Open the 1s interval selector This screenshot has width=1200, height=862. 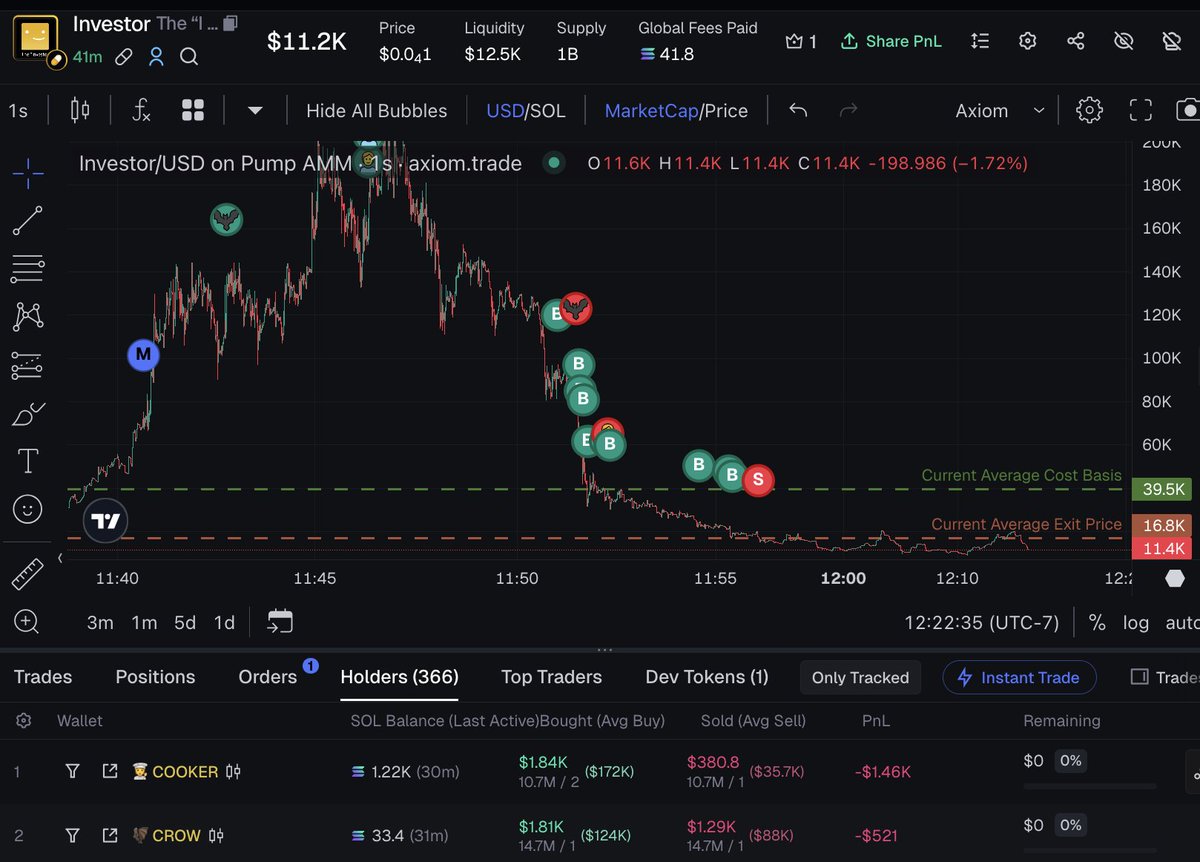[x=18, y=110]
